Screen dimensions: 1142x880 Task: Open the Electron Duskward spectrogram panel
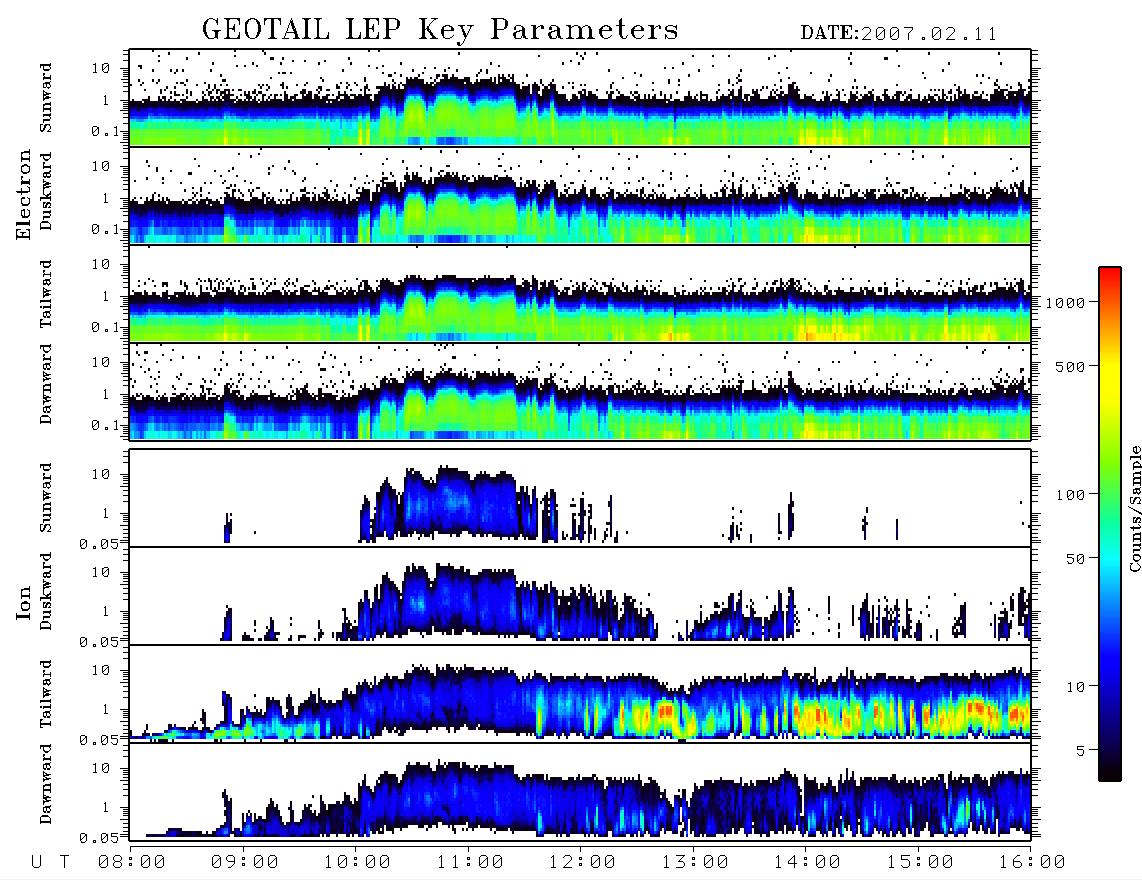pos(580,195)
